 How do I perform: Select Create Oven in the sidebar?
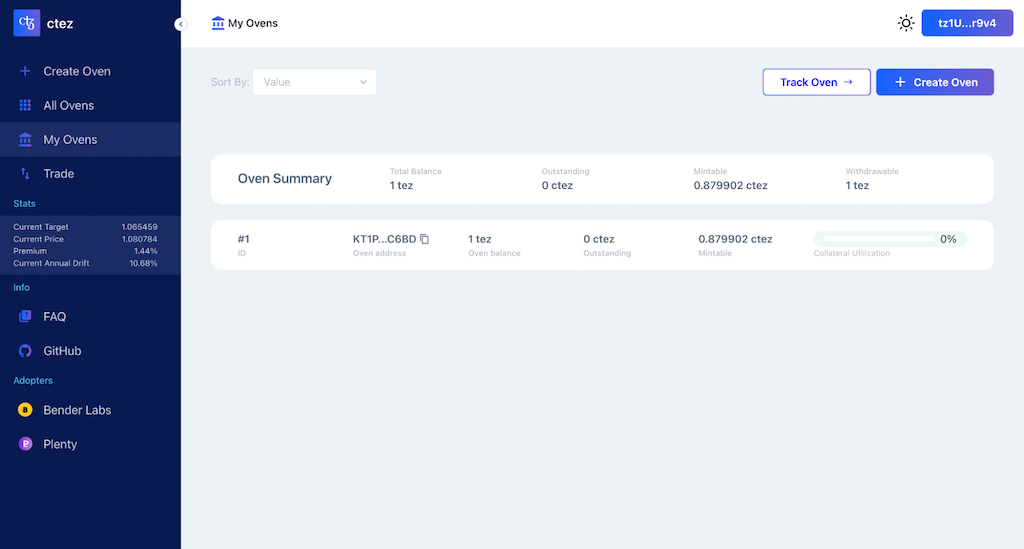(77, 72)
